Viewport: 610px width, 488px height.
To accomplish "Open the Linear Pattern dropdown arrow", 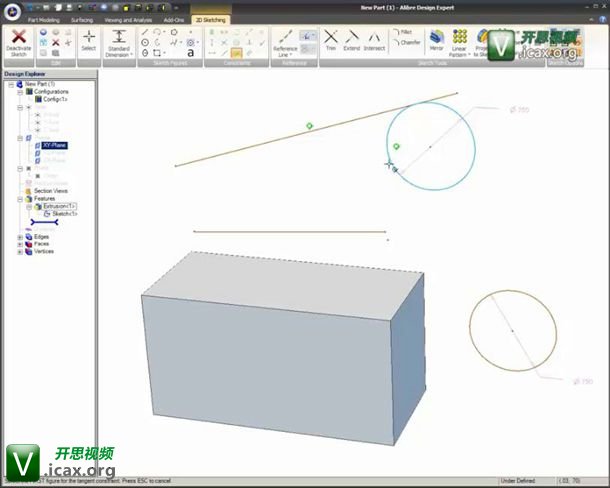I will pos(468,55).
